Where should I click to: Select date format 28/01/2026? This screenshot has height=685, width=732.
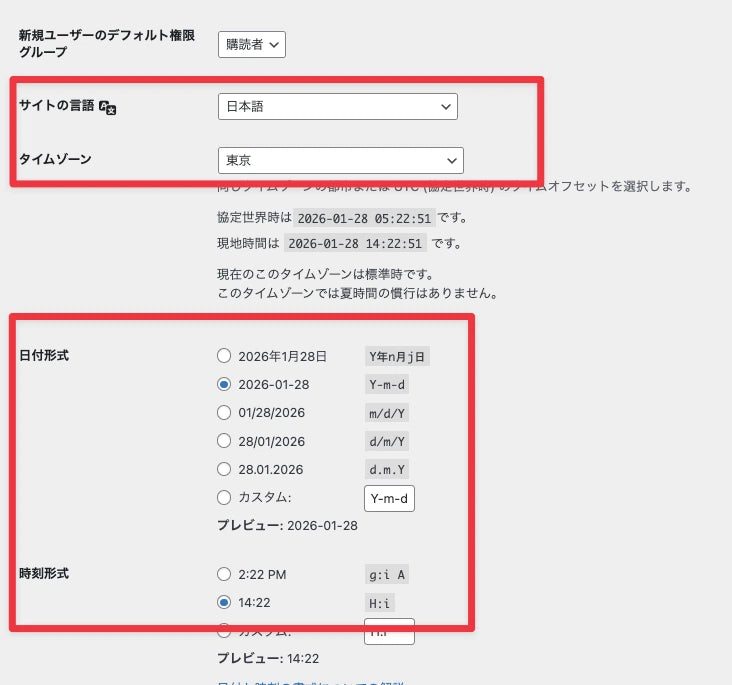tap(224, 440)
